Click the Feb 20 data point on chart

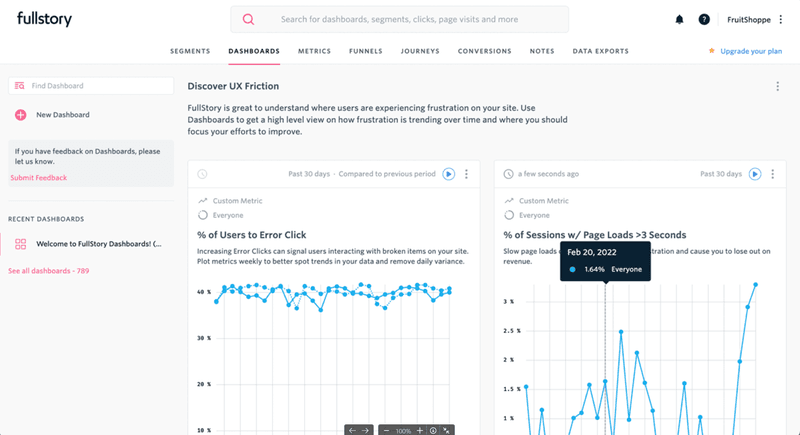(605, 381)
